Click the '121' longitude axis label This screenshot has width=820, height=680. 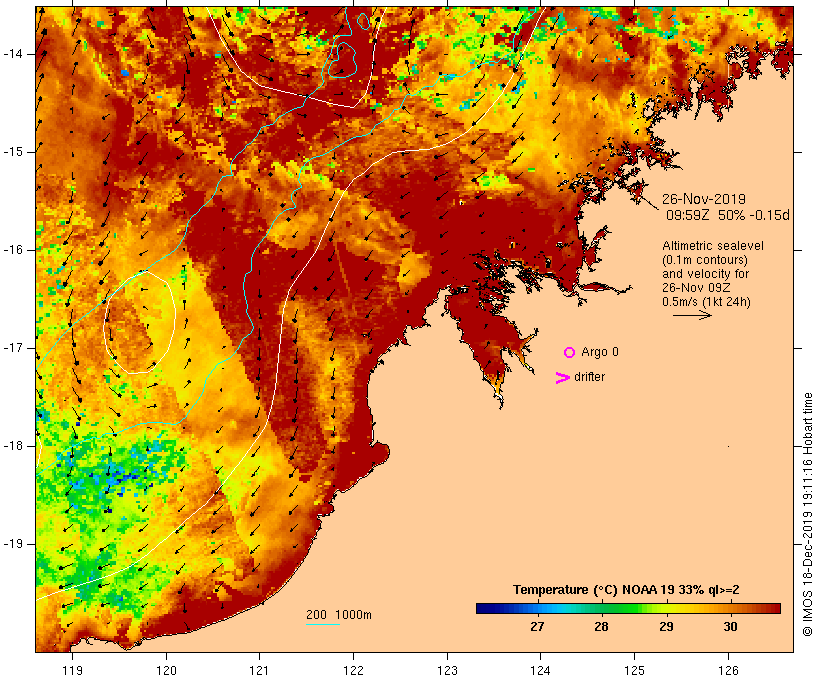click(259, 671)
